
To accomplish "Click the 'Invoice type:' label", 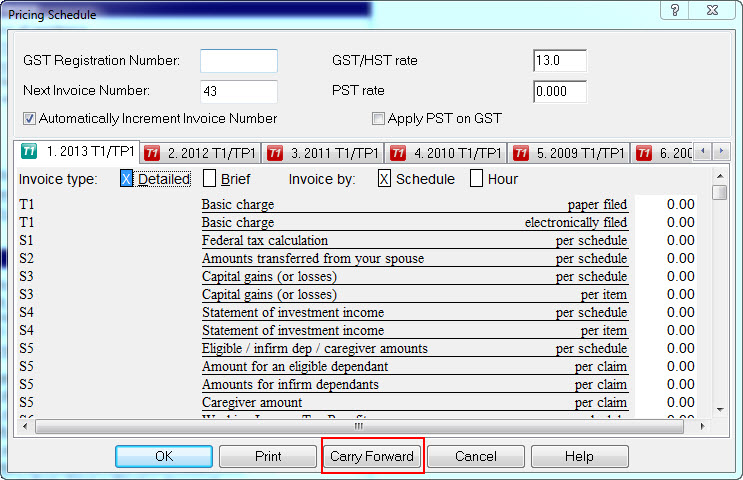I will coord(58,179).
